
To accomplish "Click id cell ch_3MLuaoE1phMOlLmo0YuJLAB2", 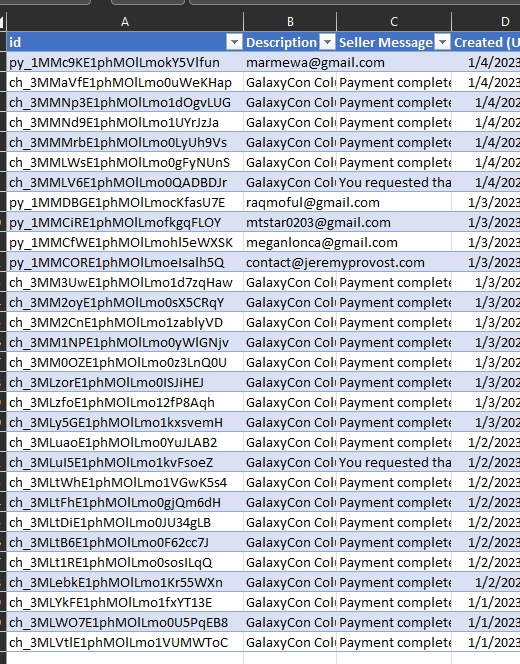I will click(x=125, y=443).
